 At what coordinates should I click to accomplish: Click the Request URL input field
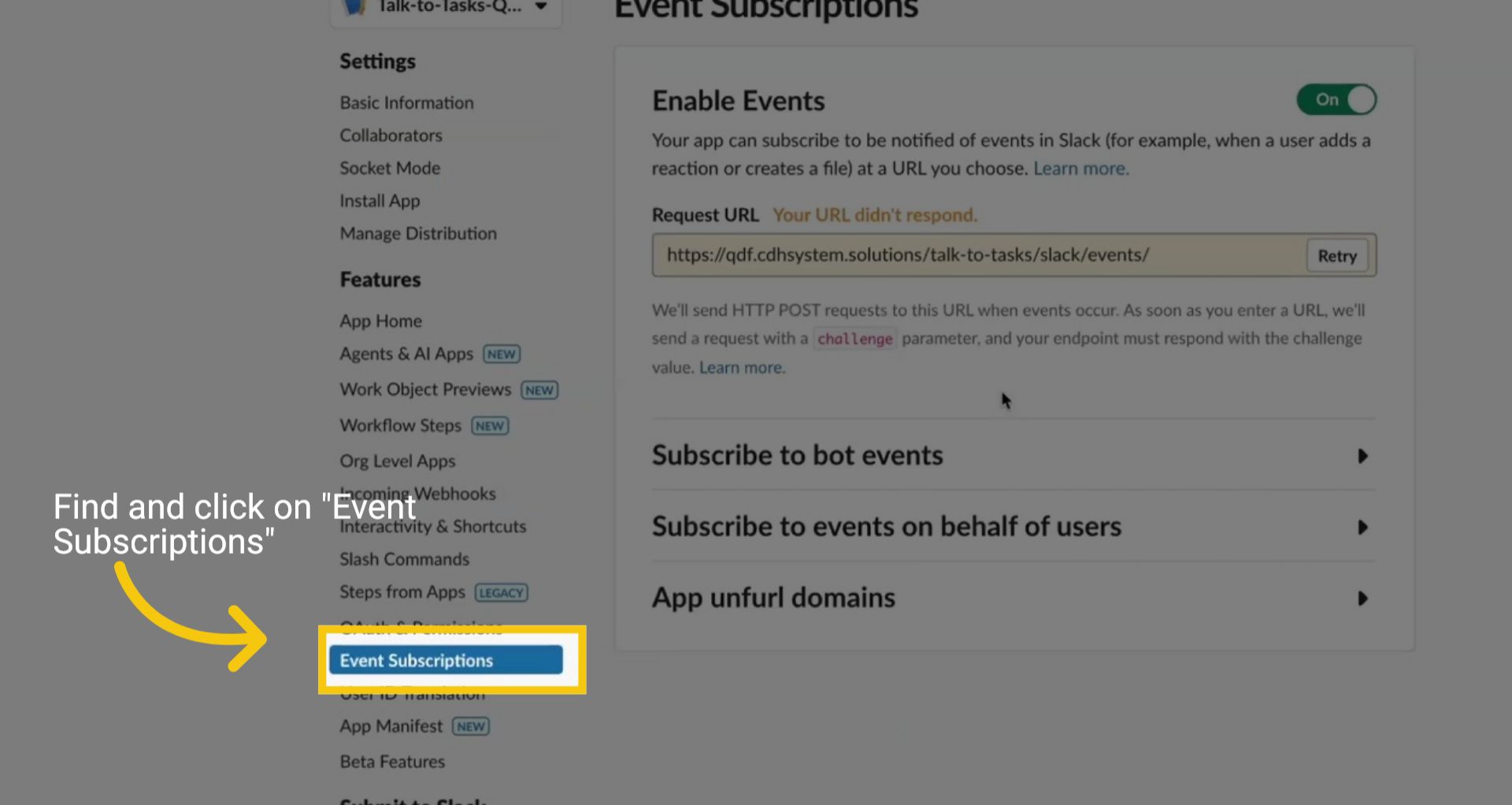(978, 255)
